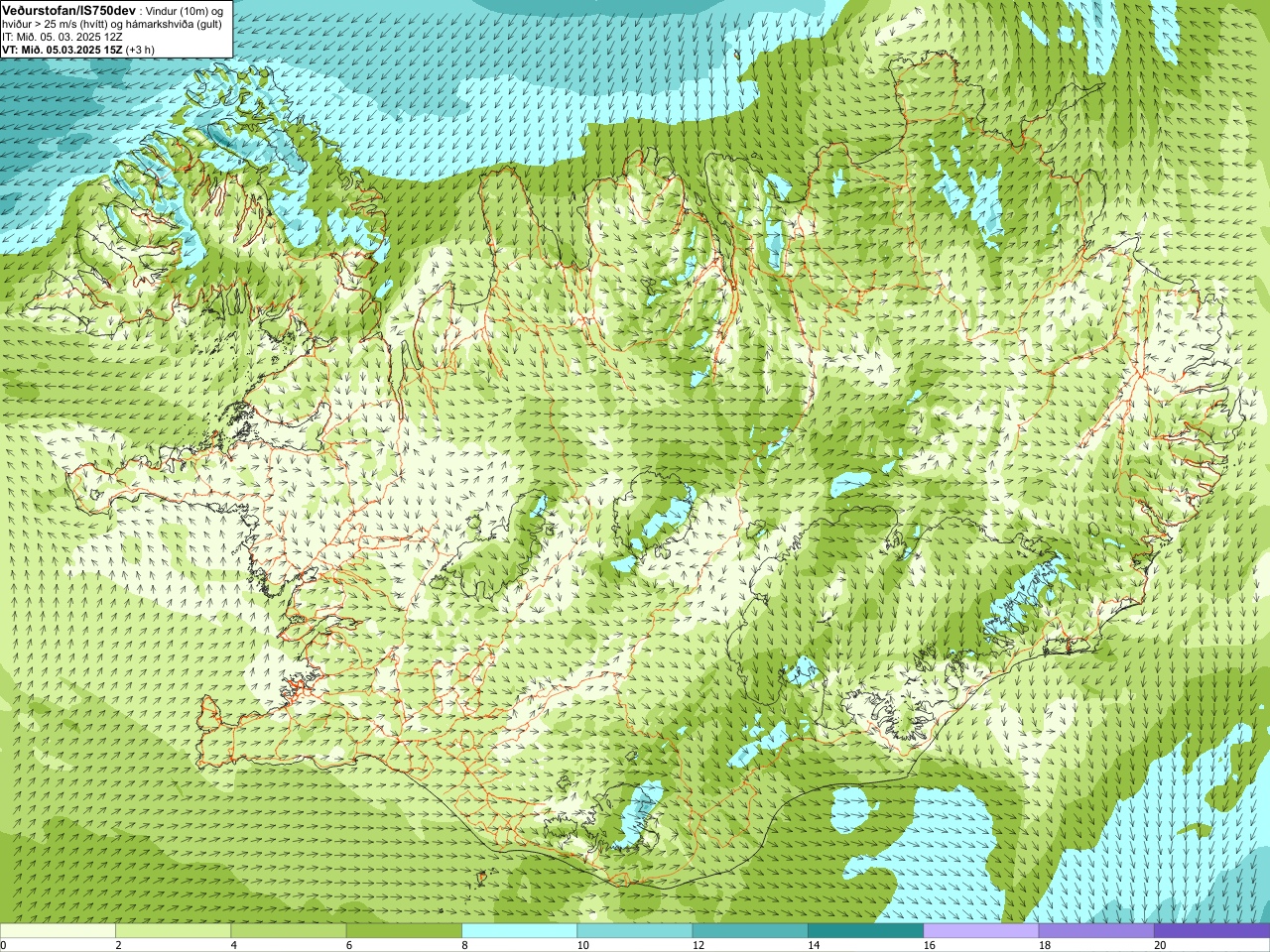Select the medium green 4–6 m/s legend swatch
Viewport: 1270px width, 952px height.
coord(289,931)
